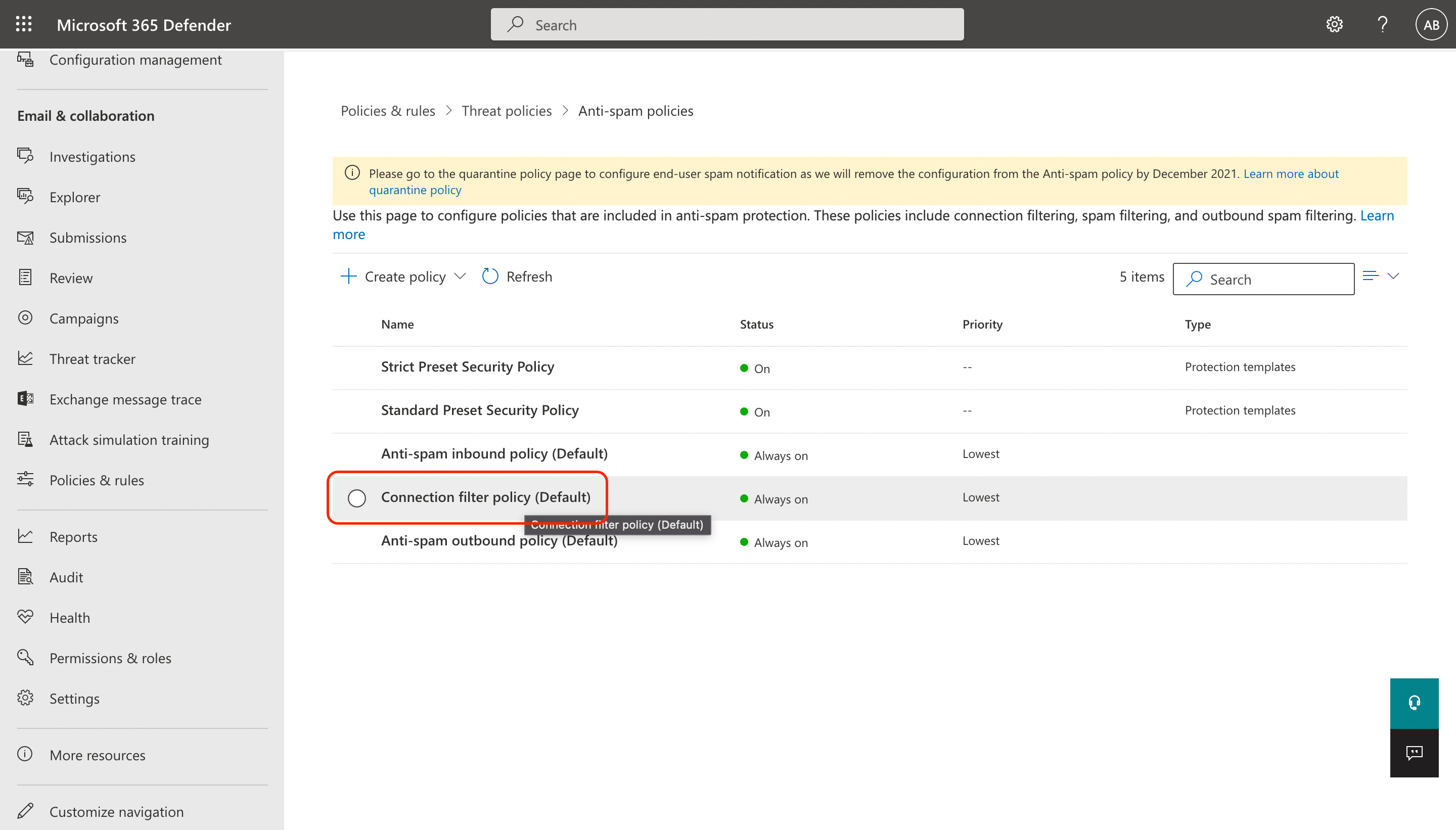The width and height of the screenshot is (1456, 830).
Task: Click the Review sidebar icon
Action: [25, 278]
